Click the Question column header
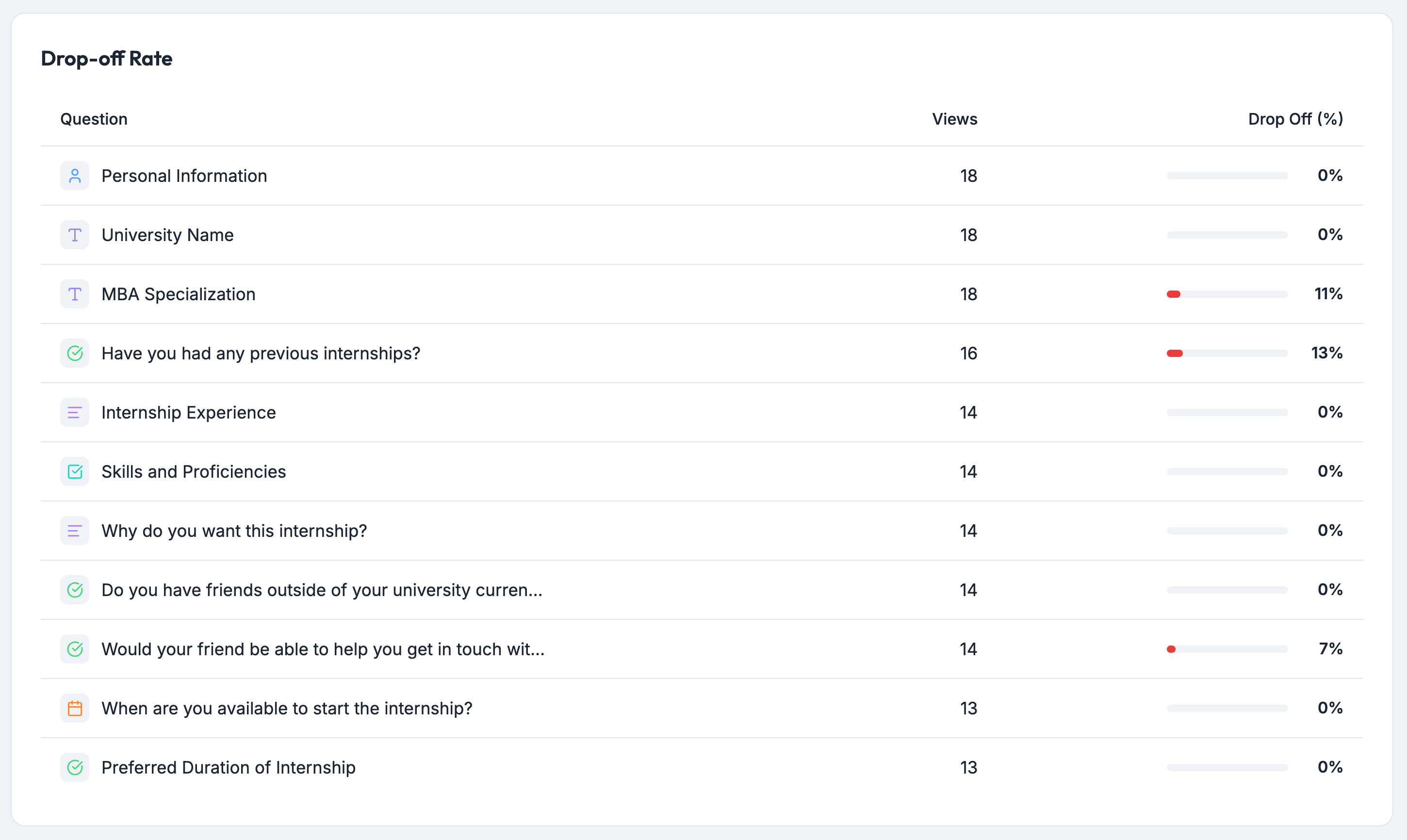Screen dimensions: 1407x840 [x=94, y=119]
